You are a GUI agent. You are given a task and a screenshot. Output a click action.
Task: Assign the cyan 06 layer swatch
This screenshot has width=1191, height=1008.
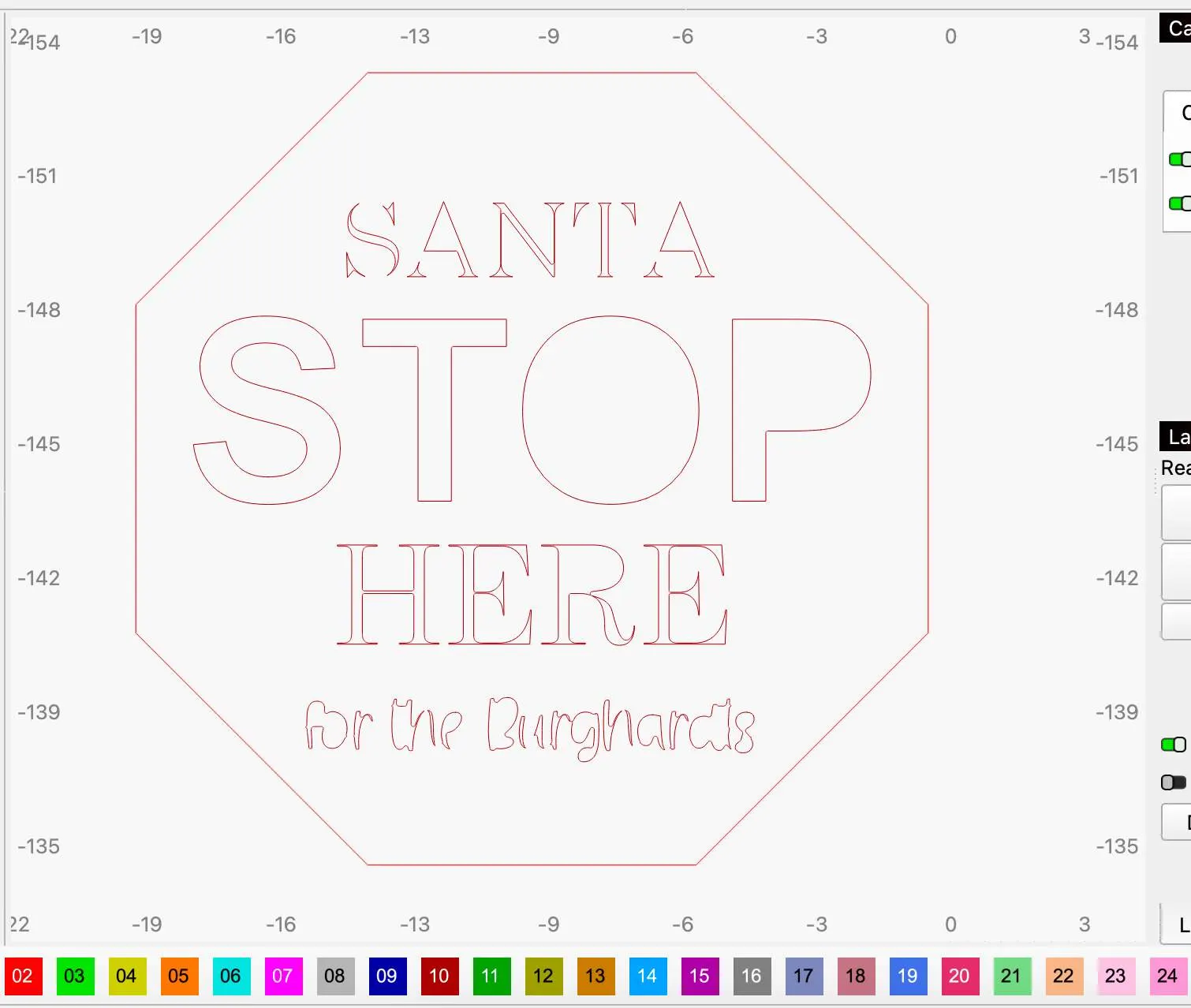(231, 976)
